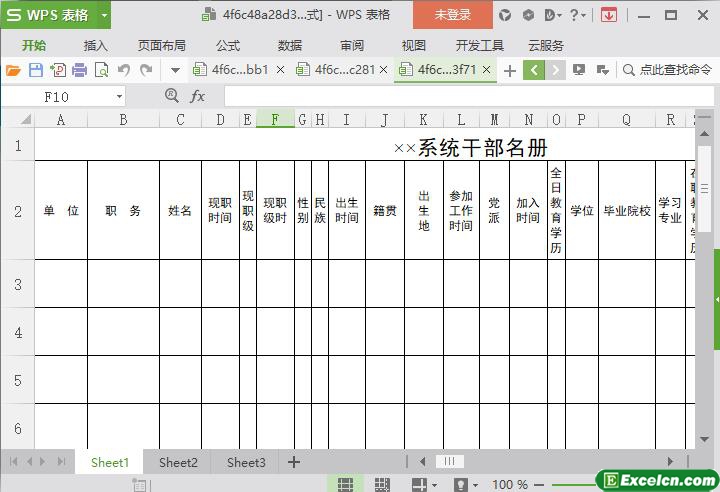Click the open folder icon in toolbar
This screenshot has width=720, height=492.
coord(13,70)
